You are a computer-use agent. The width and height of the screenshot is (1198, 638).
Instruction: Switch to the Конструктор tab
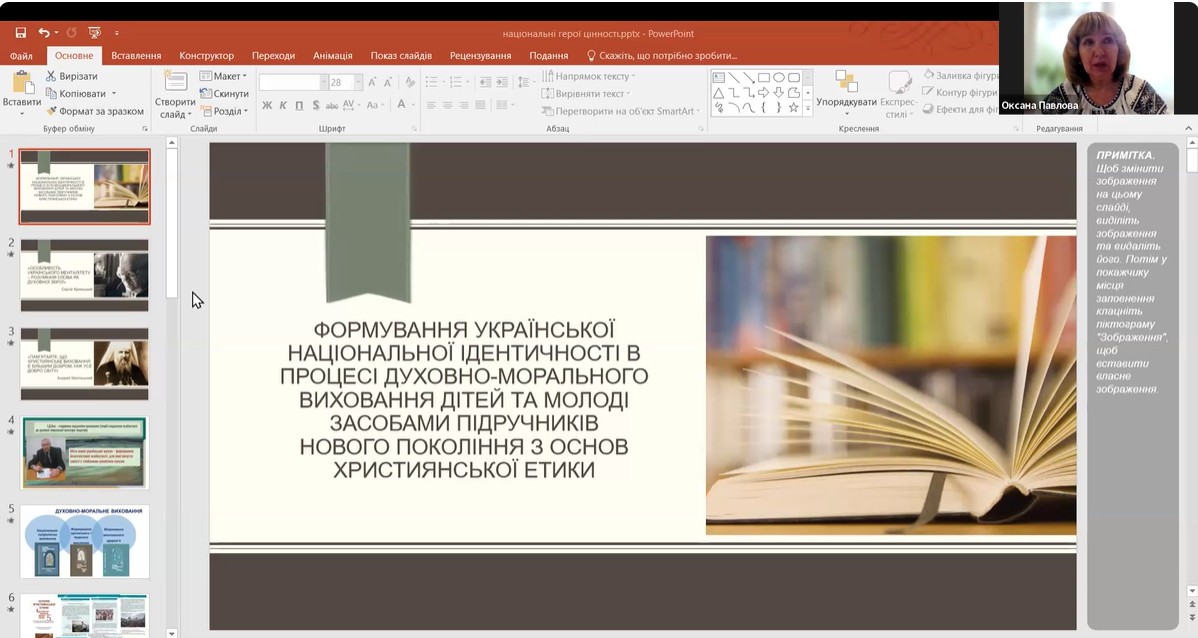point(206,56)
